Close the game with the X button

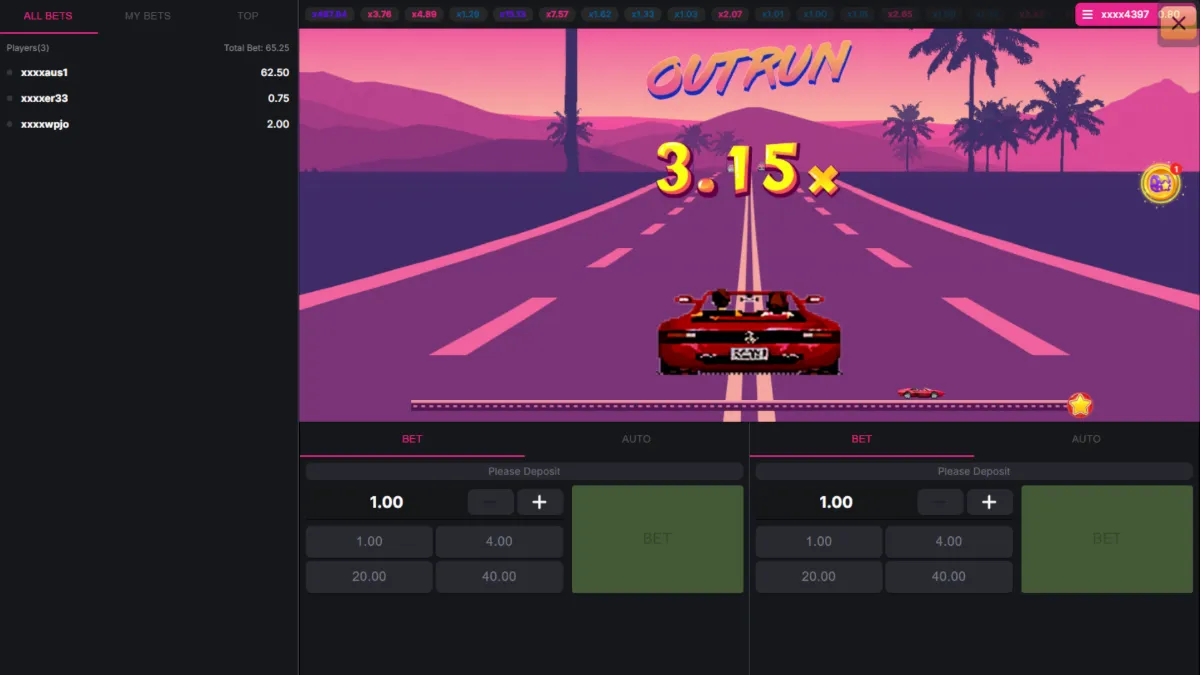[x=1179, y=25]
